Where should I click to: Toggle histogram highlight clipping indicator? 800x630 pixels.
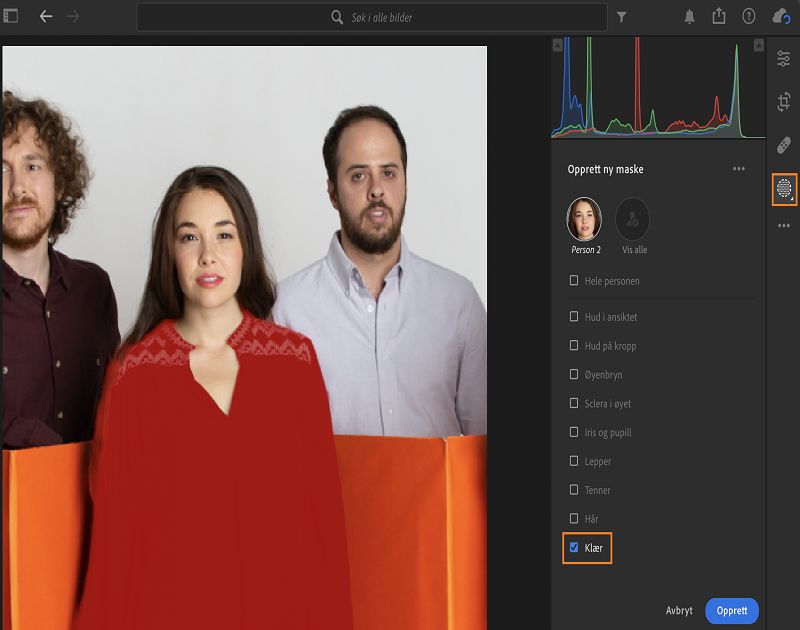click(759, 45)
